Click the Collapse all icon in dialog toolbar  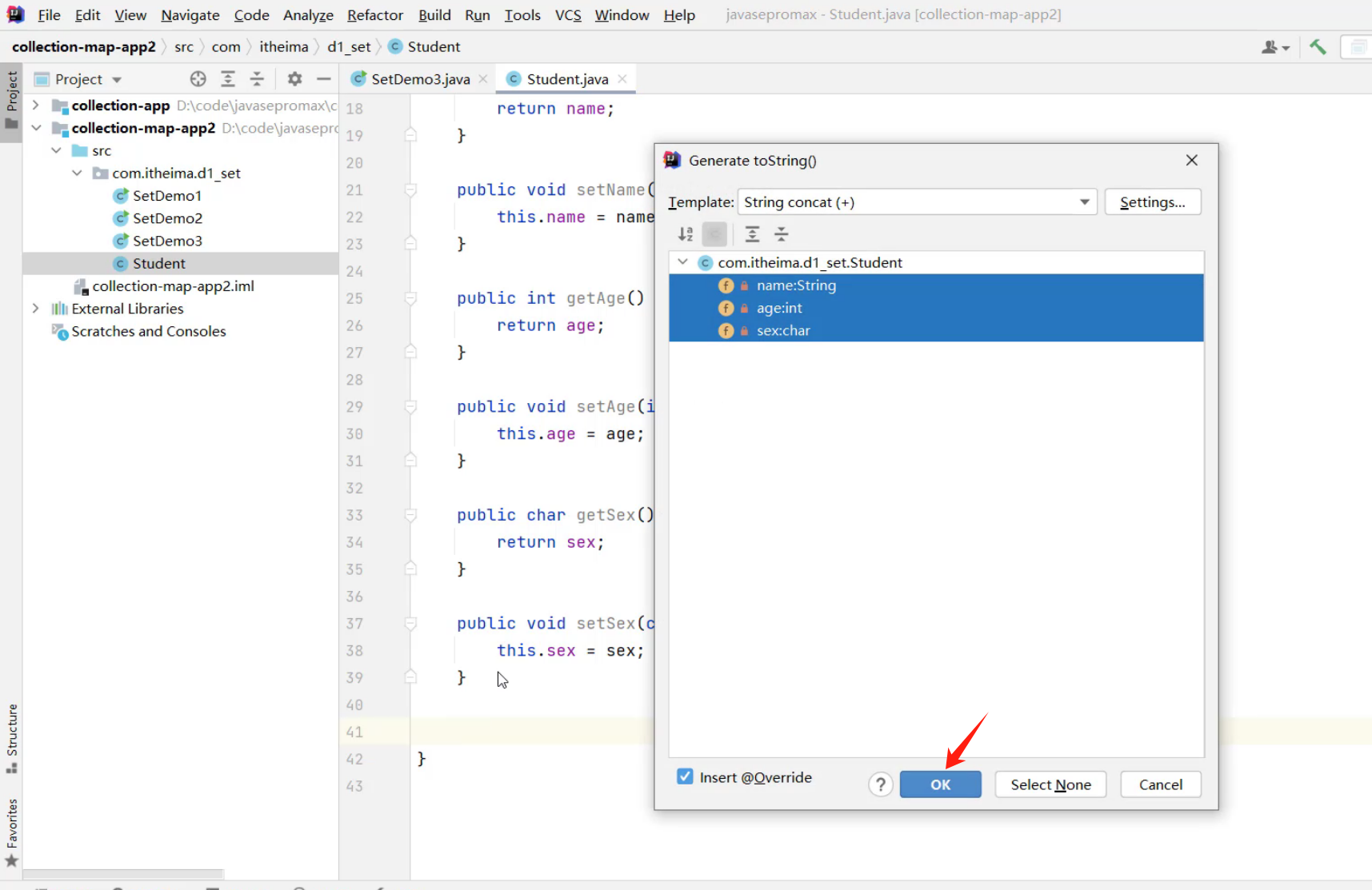[x=782, y=234]
